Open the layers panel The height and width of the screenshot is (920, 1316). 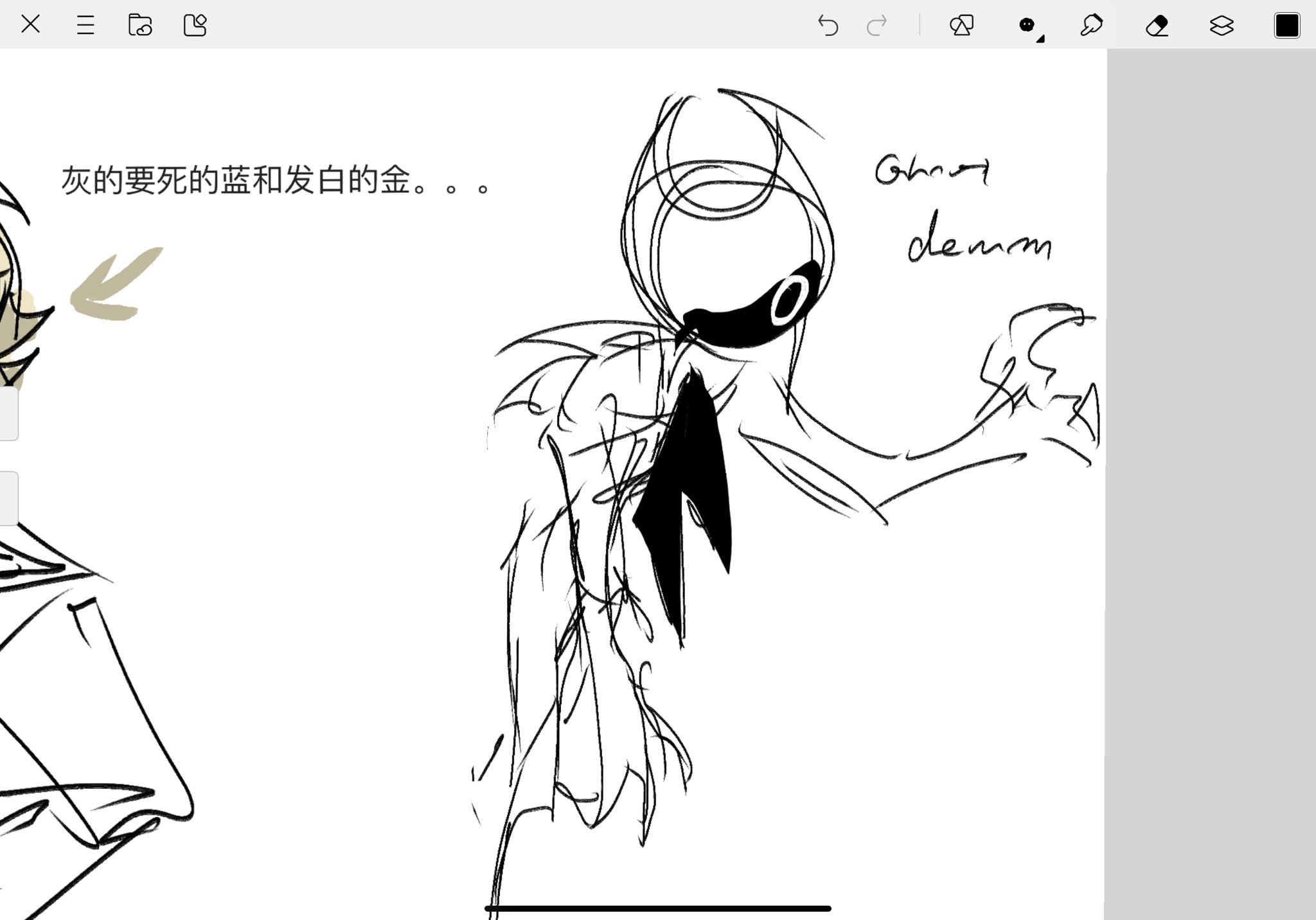1221,26
